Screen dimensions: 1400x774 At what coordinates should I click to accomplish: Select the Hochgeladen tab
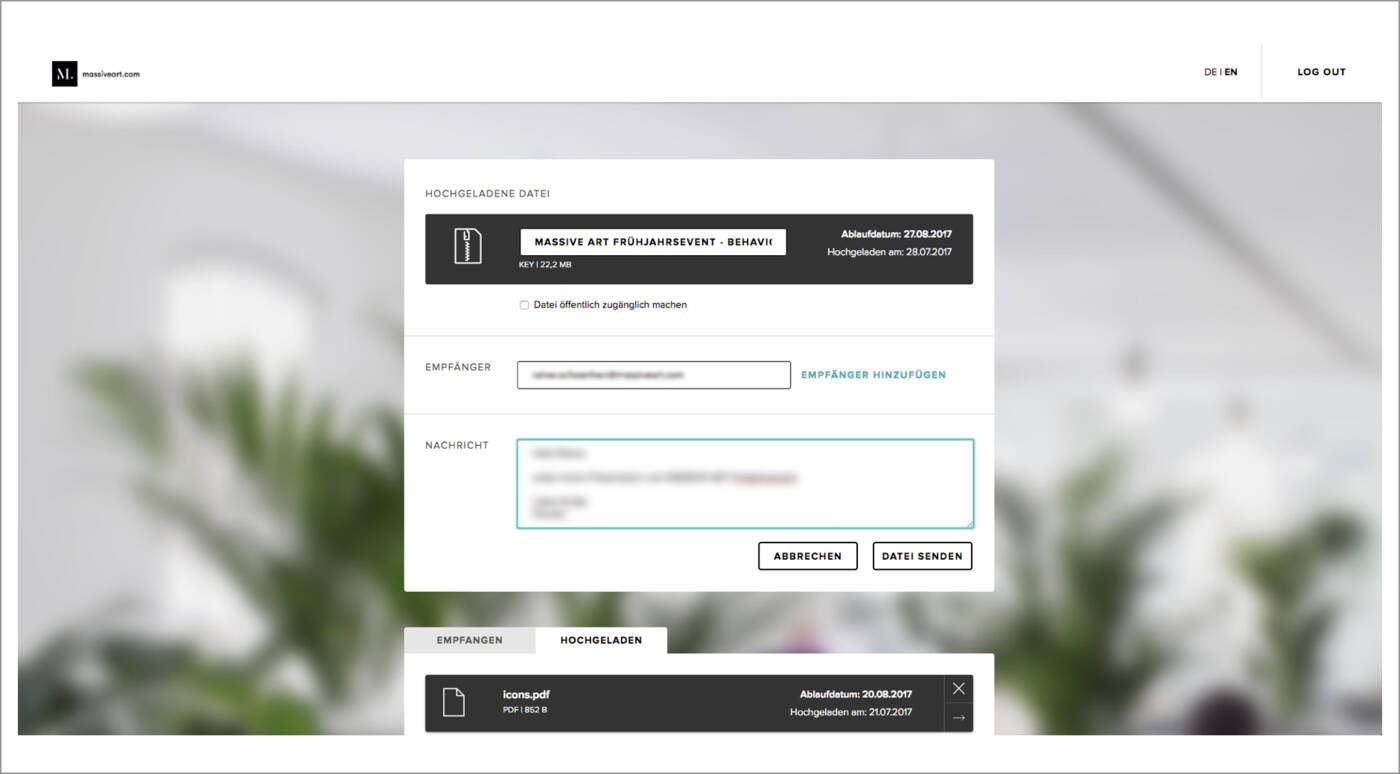(x=601, y=640)
